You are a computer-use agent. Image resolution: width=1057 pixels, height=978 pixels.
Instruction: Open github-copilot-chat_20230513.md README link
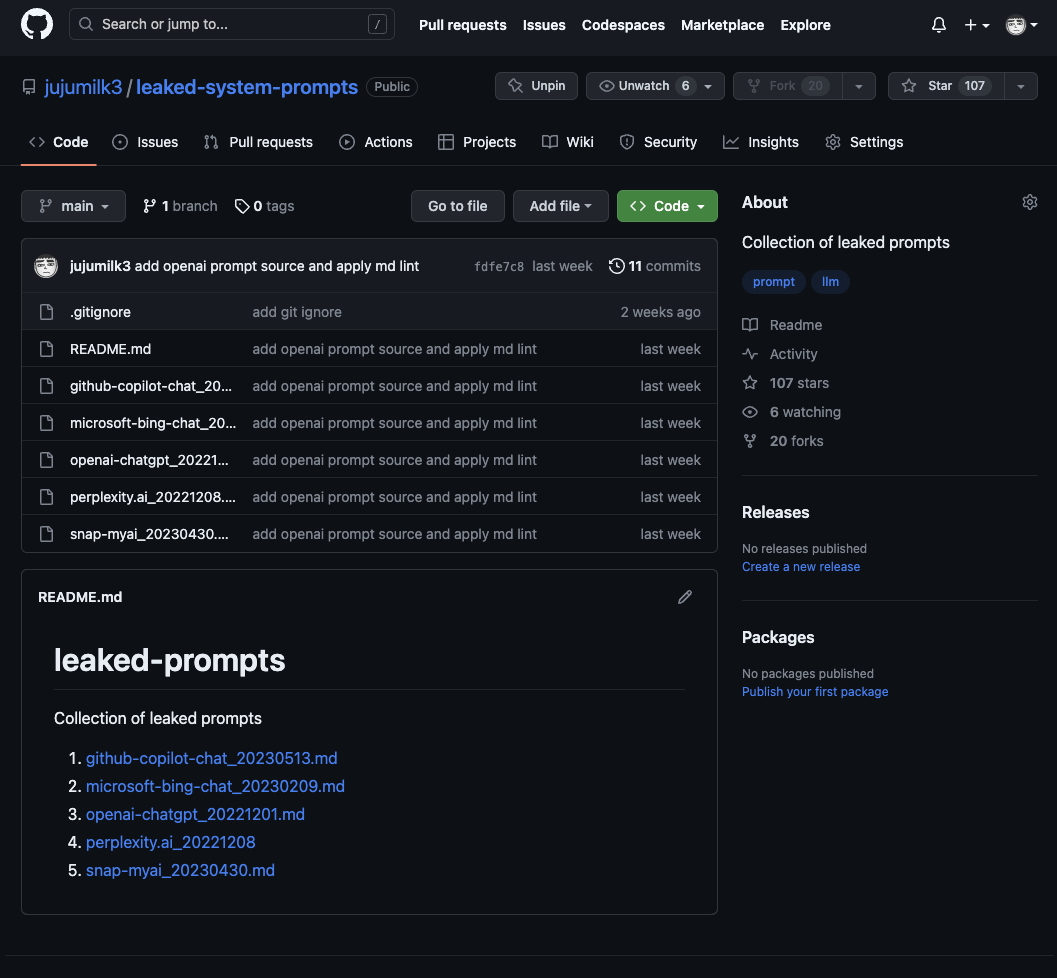[x=212, y=758]
